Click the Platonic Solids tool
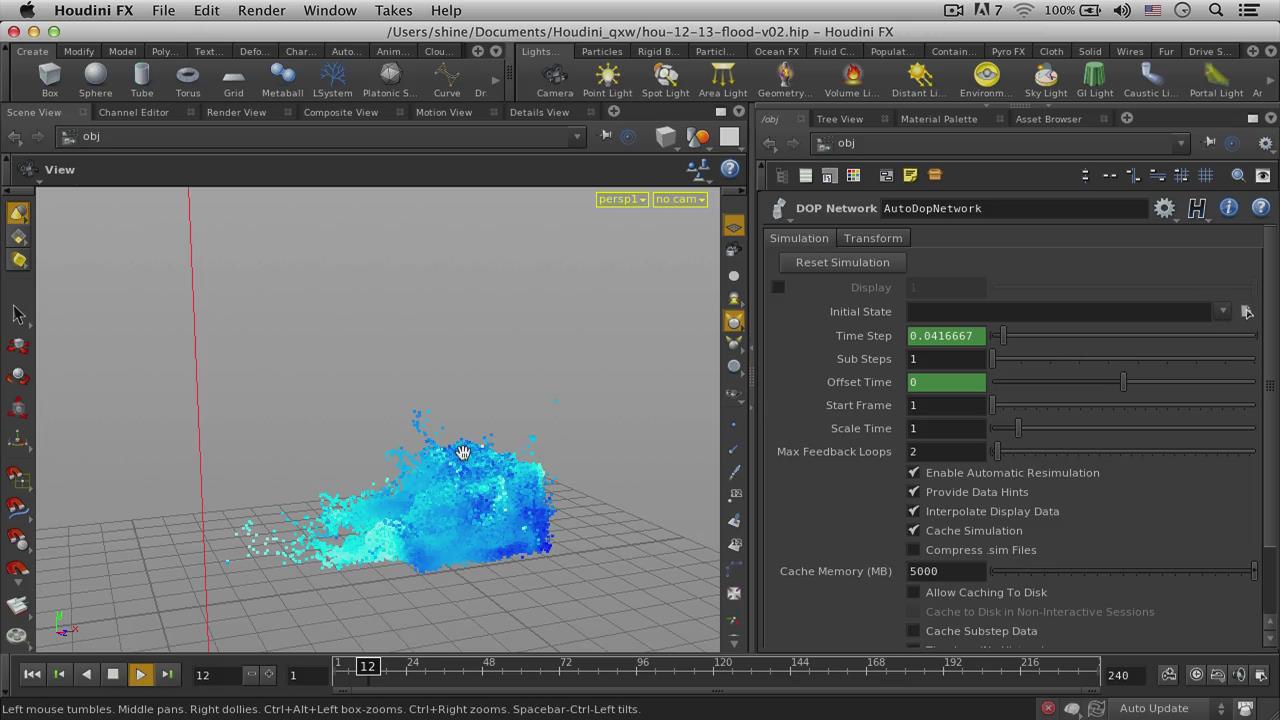Image resolution: width=1280 pixels, height=720 pixels. click(x=390, y=79)
